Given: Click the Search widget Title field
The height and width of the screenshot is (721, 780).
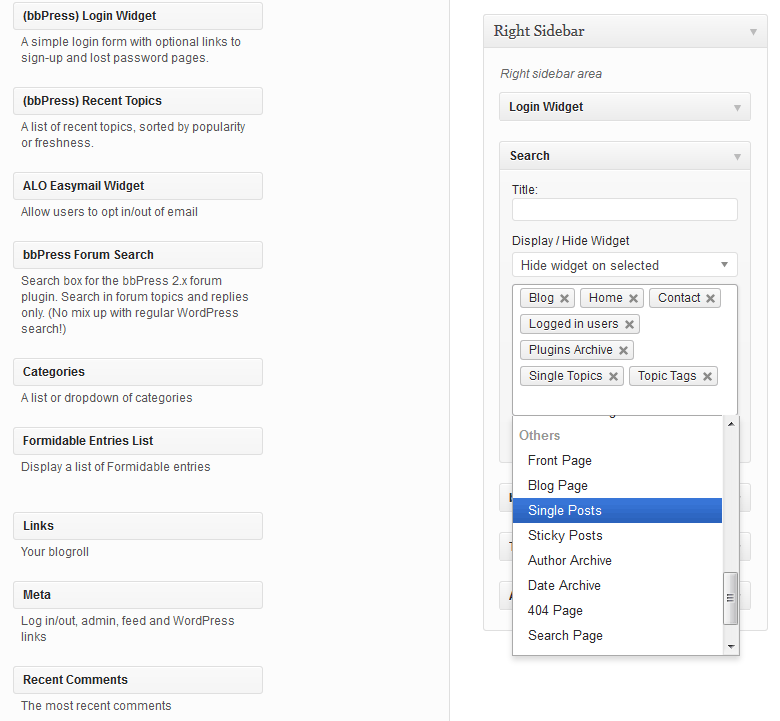Looking at the screenshot, I should [625, 209].
